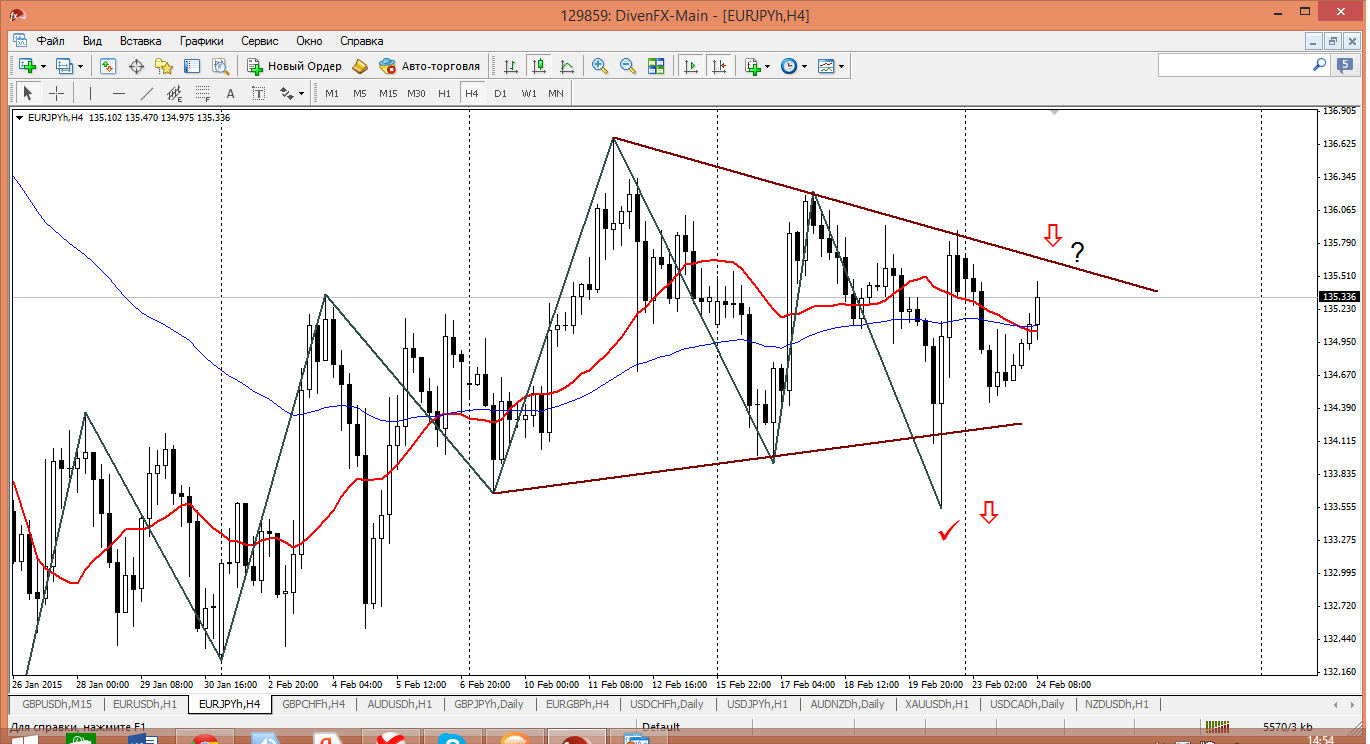Toggle chart shift from right border
Image resolution: width=1370 pixels, height=744 pixels.
click(x=718, y=66)
